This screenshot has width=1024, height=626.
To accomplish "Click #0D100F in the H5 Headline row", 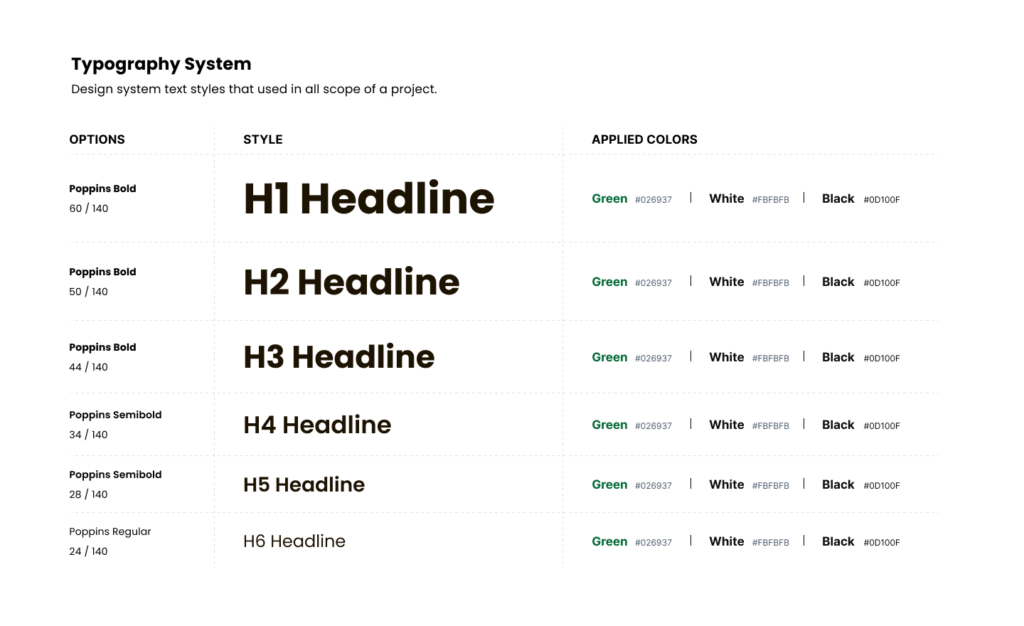I will tap(882, 486).
